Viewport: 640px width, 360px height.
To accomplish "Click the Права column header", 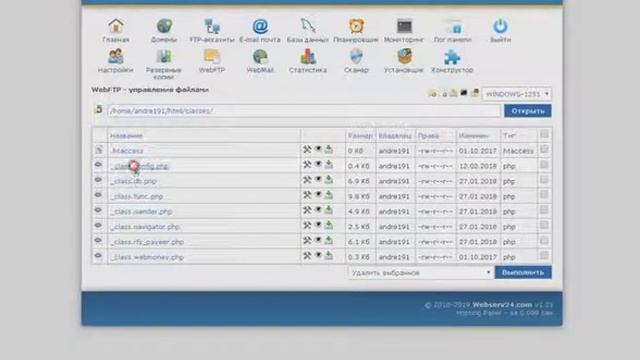I will click(428, 136).
